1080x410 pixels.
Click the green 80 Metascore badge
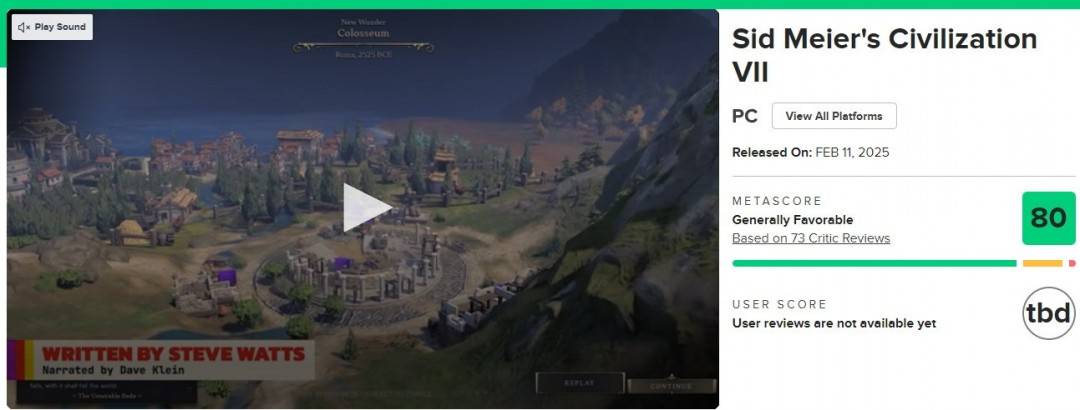[1048, 218]
